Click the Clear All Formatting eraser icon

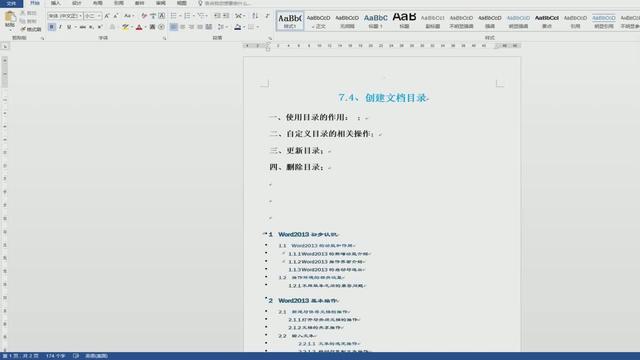coord(144,16)
